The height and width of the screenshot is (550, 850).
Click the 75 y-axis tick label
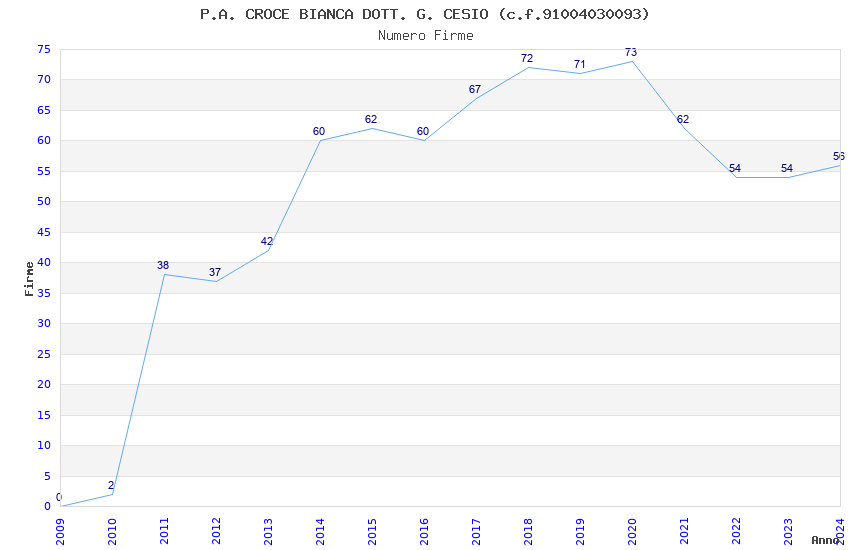pyautogui.click(x=44, y=49)
